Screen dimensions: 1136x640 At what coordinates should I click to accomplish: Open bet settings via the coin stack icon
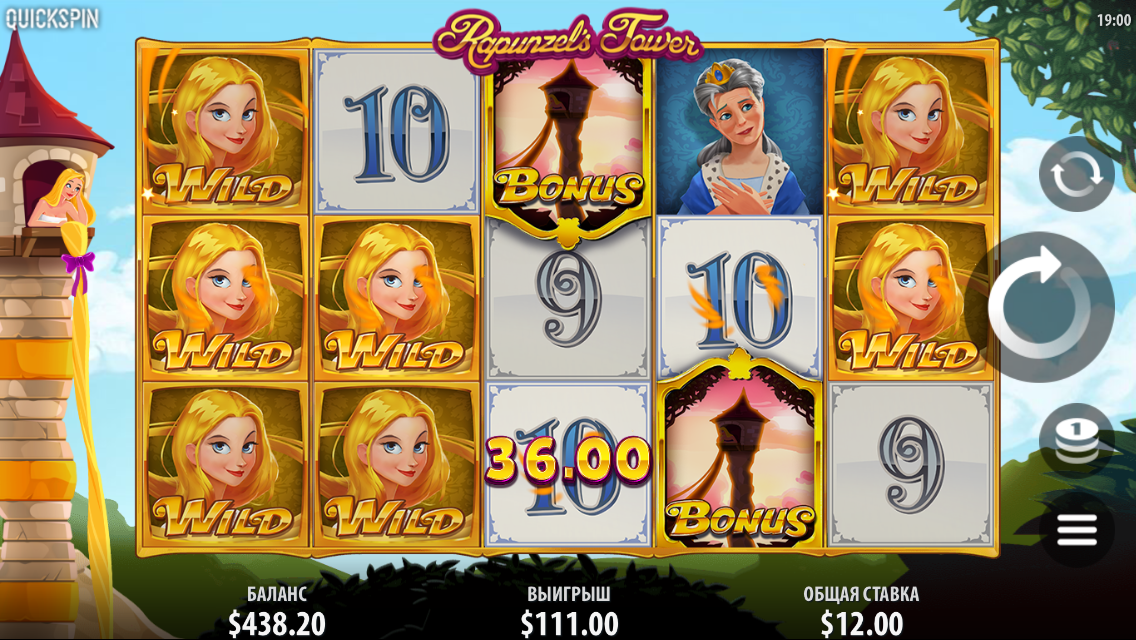[1077, 440]
